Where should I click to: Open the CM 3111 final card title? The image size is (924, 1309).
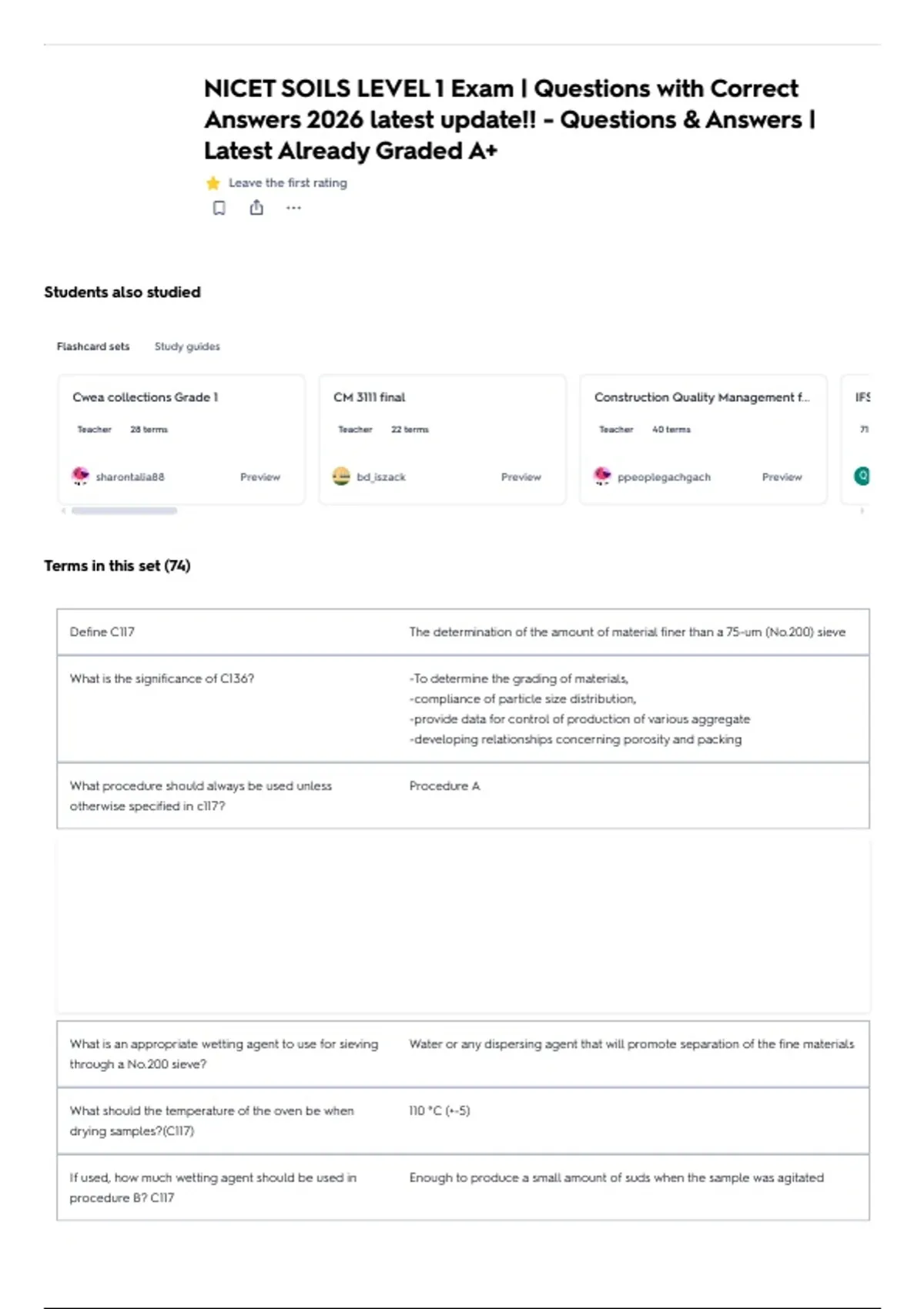point(370,397)
